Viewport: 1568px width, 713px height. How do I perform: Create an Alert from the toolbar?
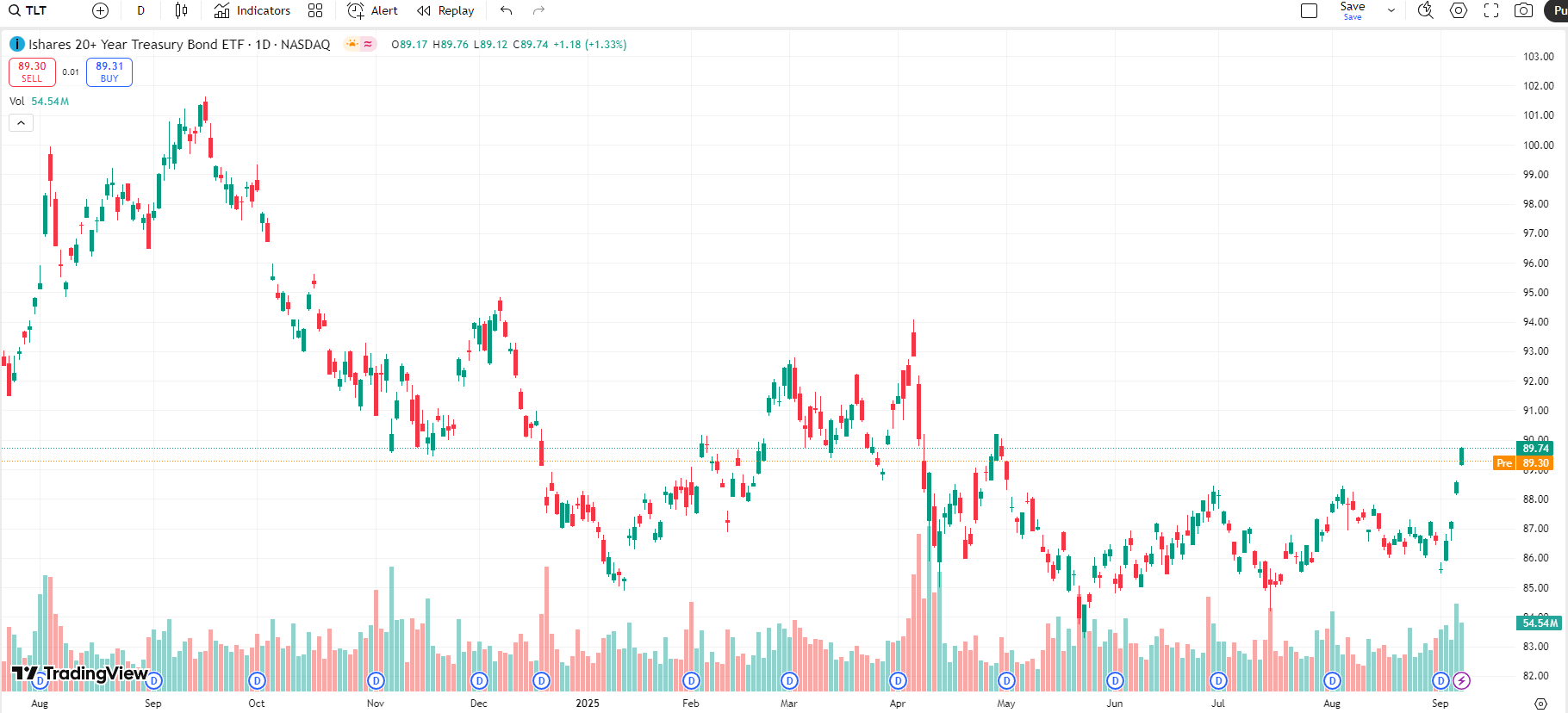372,10
